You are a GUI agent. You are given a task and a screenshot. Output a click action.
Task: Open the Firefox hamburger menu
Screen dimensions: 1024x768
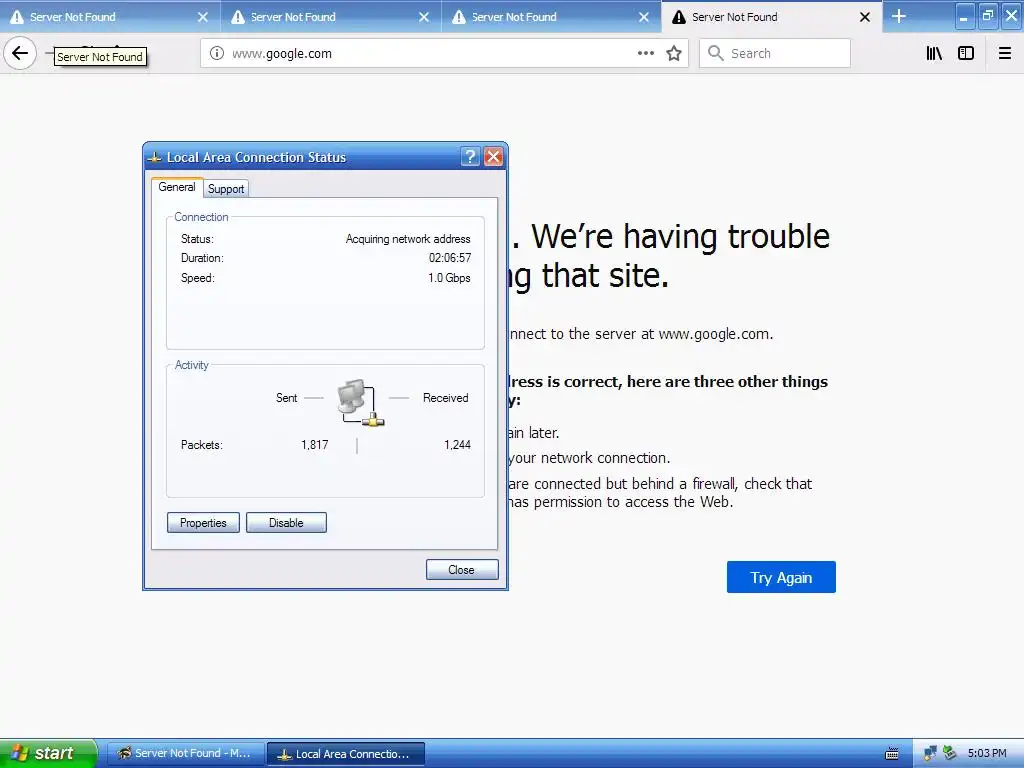pos(1004,54)
